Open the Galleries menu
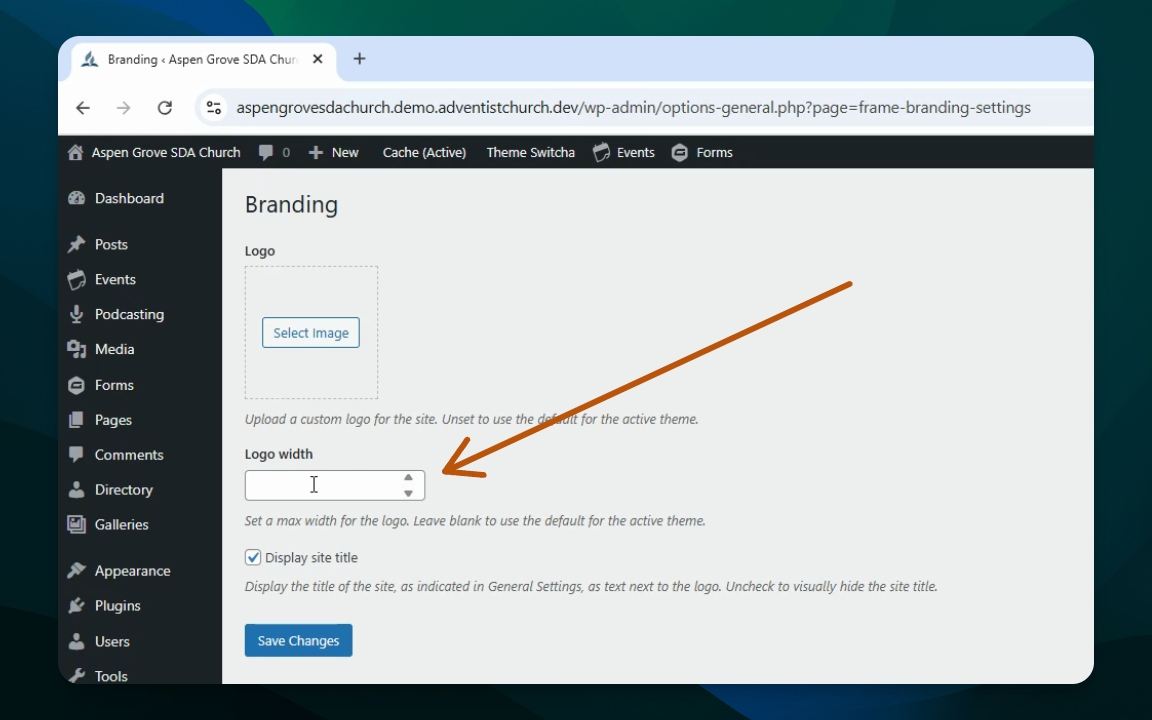Screen dimensions: 1152x720 (121, 524)
